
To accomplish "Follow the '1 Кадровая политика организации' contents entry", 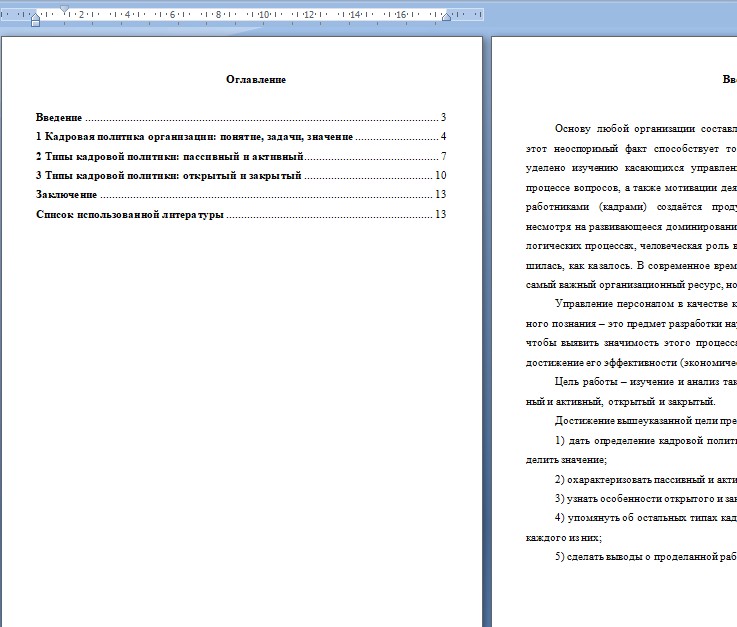I will pos(194,136).
